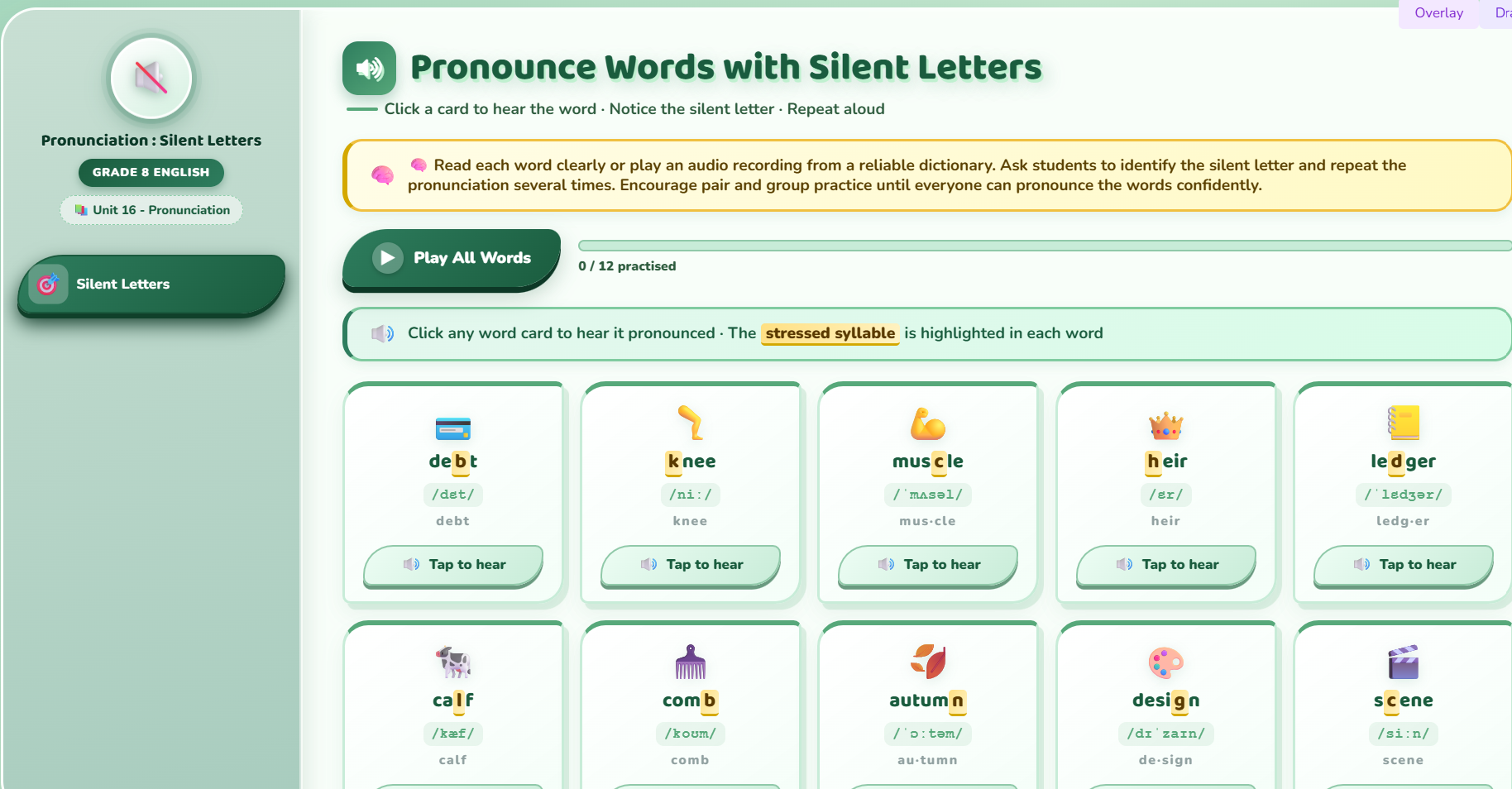
Task: Click the de·sign syllable breakdown text
Action: [x=1165, y=760]
